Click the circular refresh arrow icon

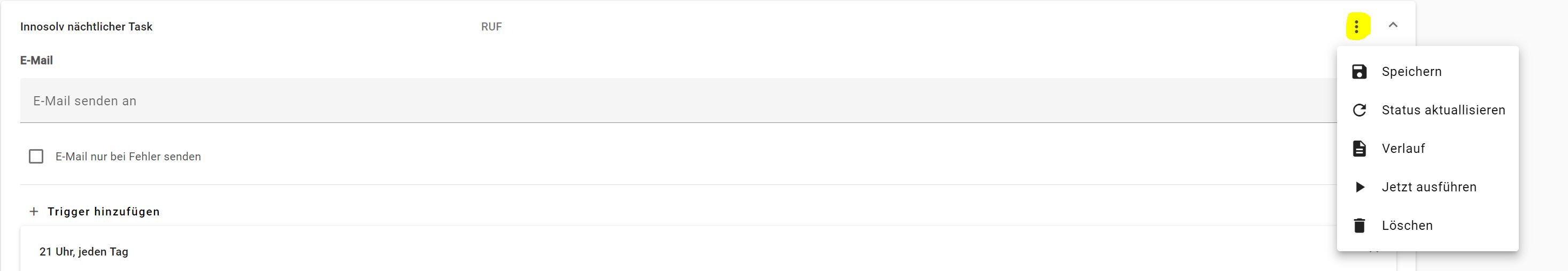tap(1359, 110)
